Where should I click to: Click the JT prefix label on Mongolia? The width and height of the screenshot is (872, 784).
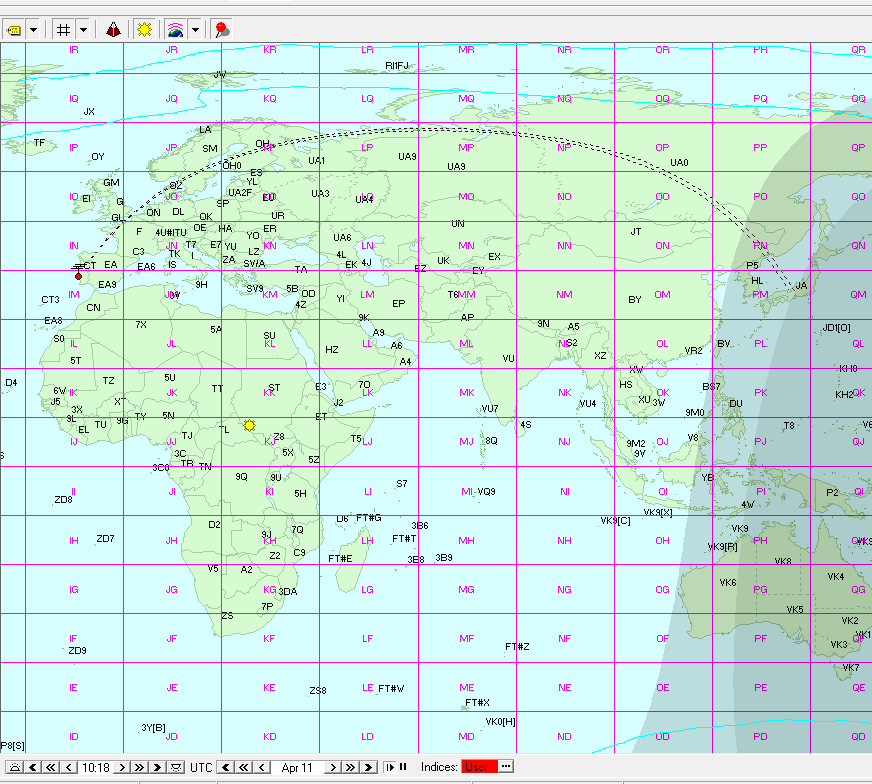tap(636, 231)
